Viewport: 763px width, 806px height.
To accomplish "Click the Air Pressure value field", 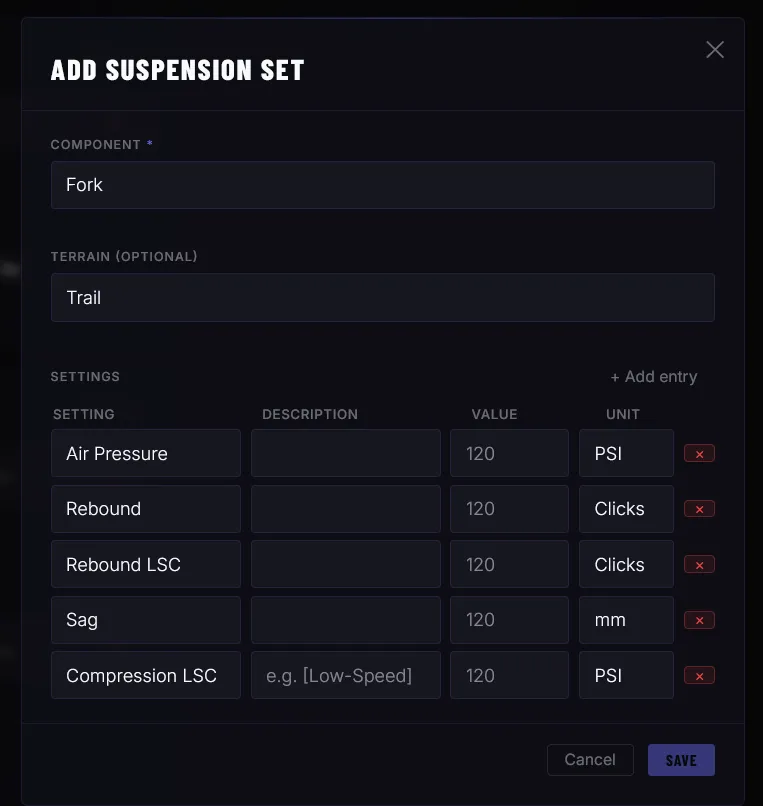I will click(508, 453).
